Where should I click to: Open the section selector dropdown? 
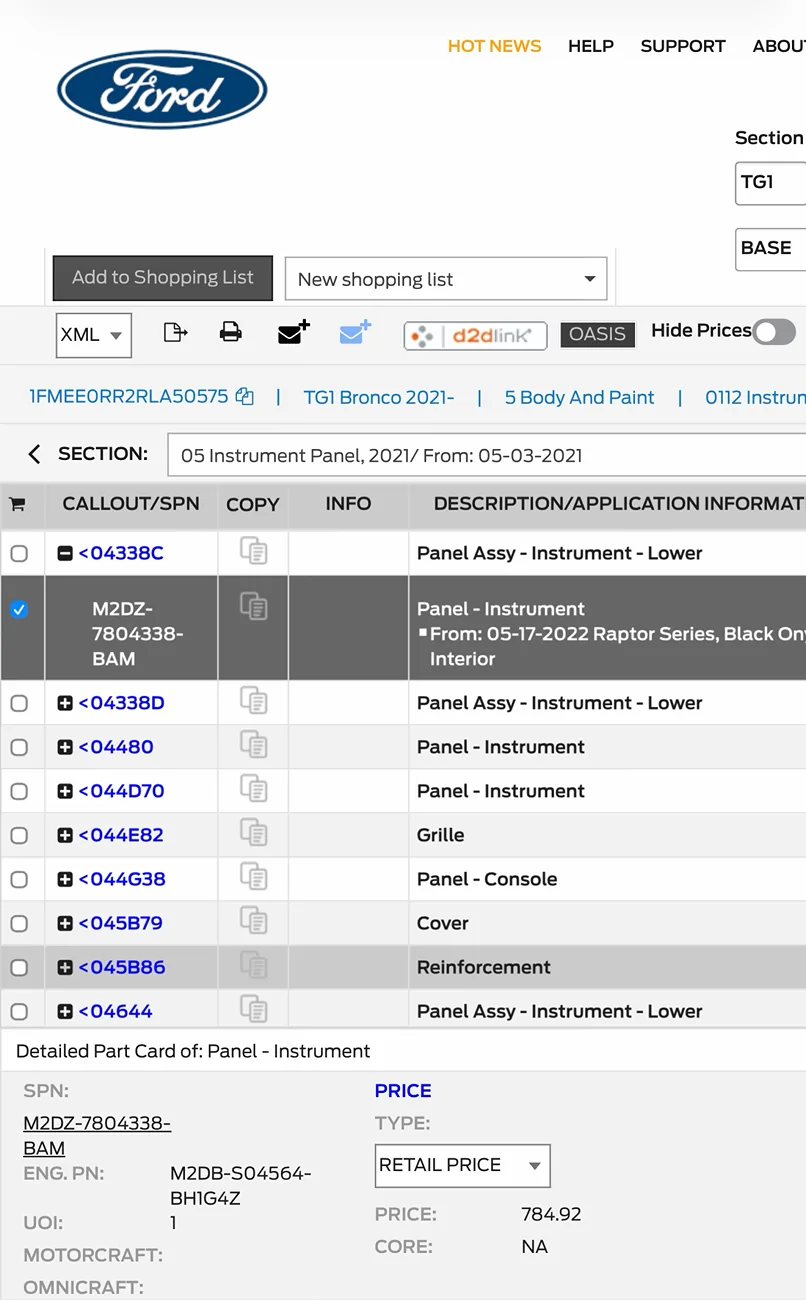pyautogui.click(x=486, y=455)
